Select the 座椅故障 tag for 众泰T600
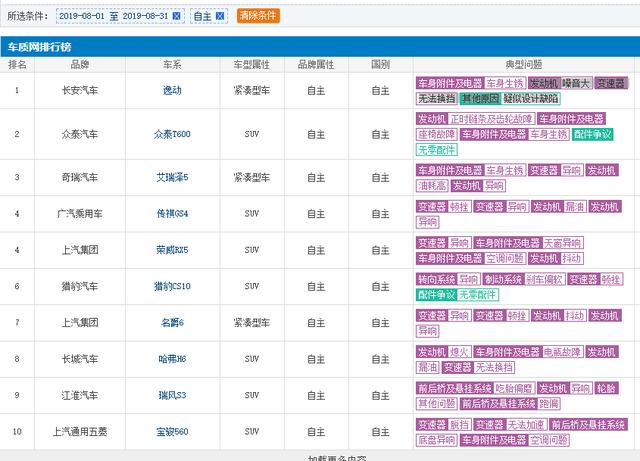 click(436, 134)
